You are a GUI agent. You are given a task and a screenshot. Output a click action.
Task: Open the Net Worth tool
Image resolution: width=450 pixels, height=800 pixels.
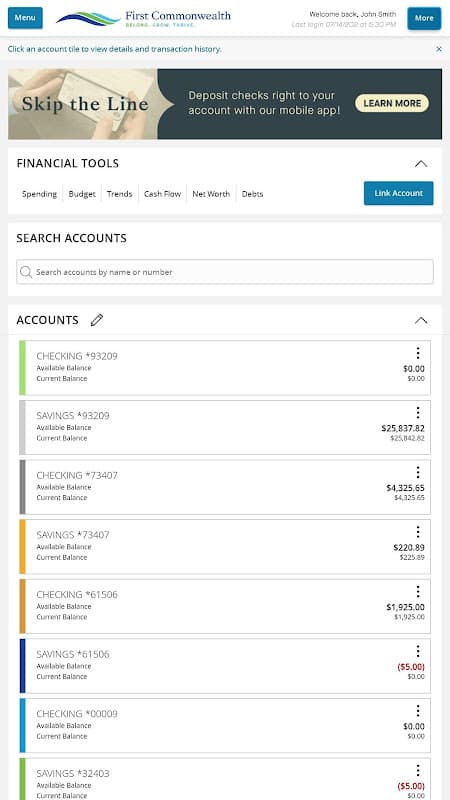coord(211,194)
